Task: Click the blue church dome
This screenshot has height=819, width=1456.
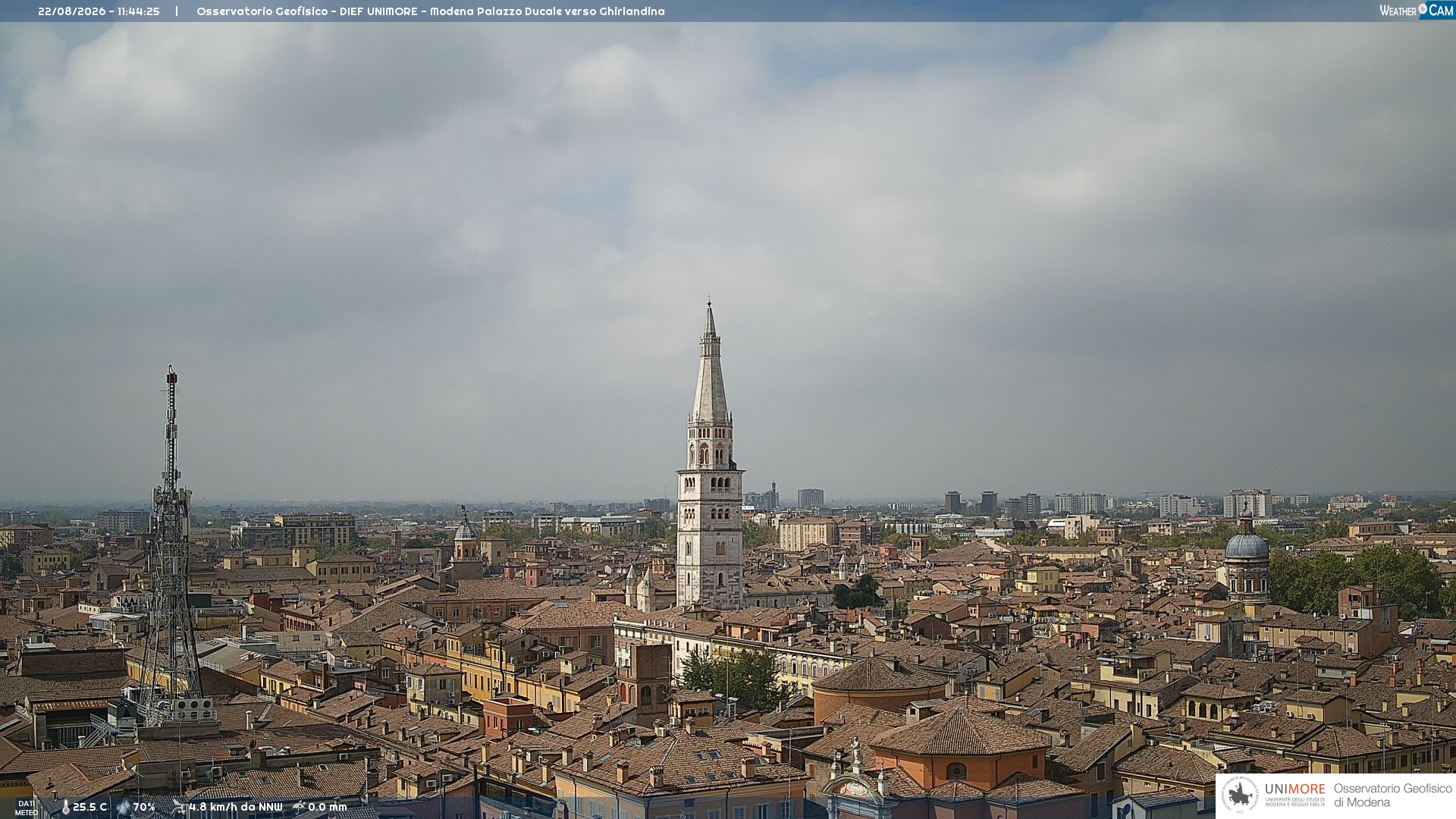Action: (x=1247, y=544)
